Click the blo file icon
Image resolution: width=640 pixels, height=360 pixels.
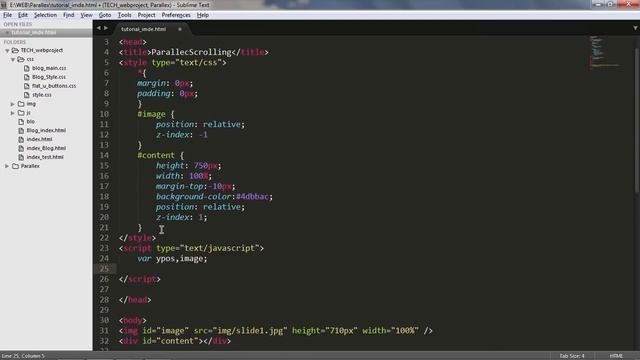point(21,122)
